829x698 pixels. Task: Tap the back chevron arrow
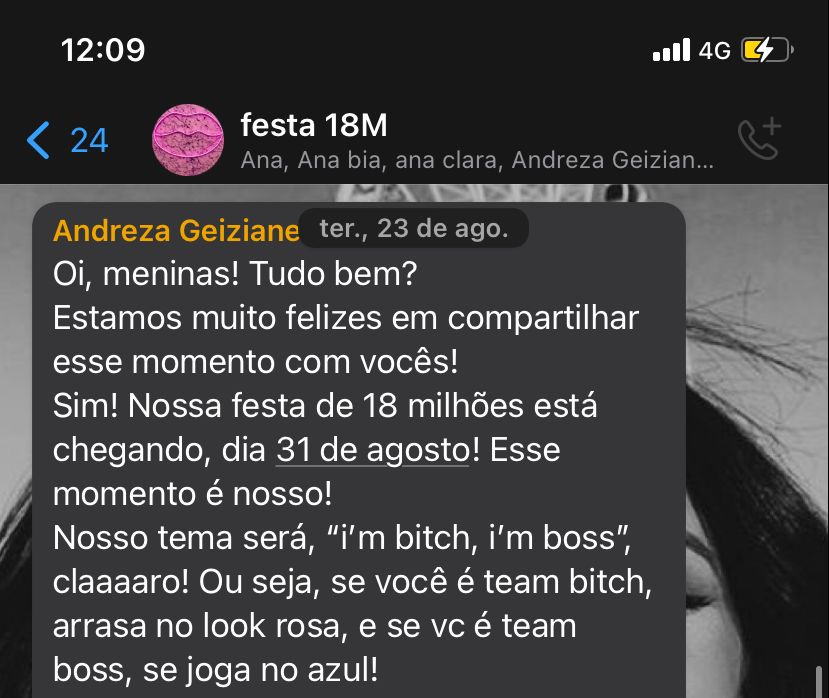(38, 140)
